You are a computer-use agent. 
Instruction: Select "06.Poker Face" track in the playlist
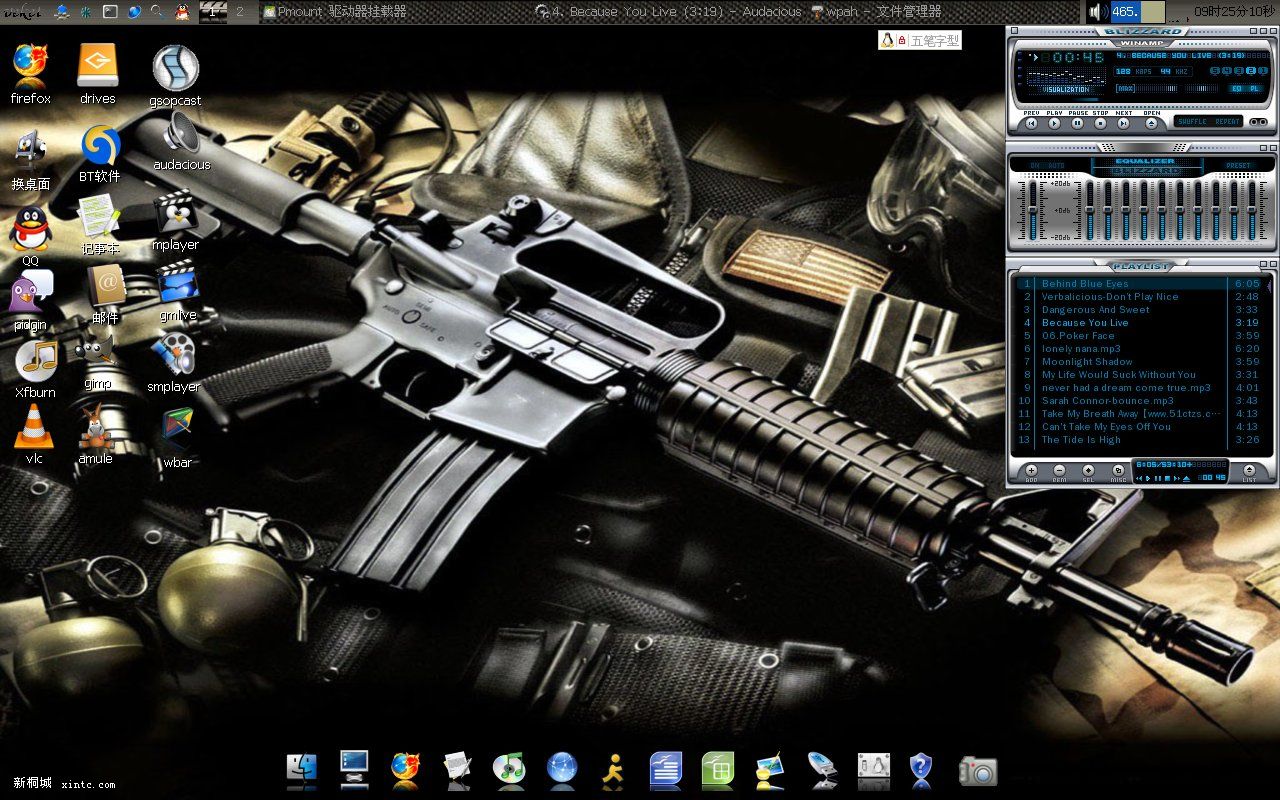pyautogui.click(x=1078, y=336)
